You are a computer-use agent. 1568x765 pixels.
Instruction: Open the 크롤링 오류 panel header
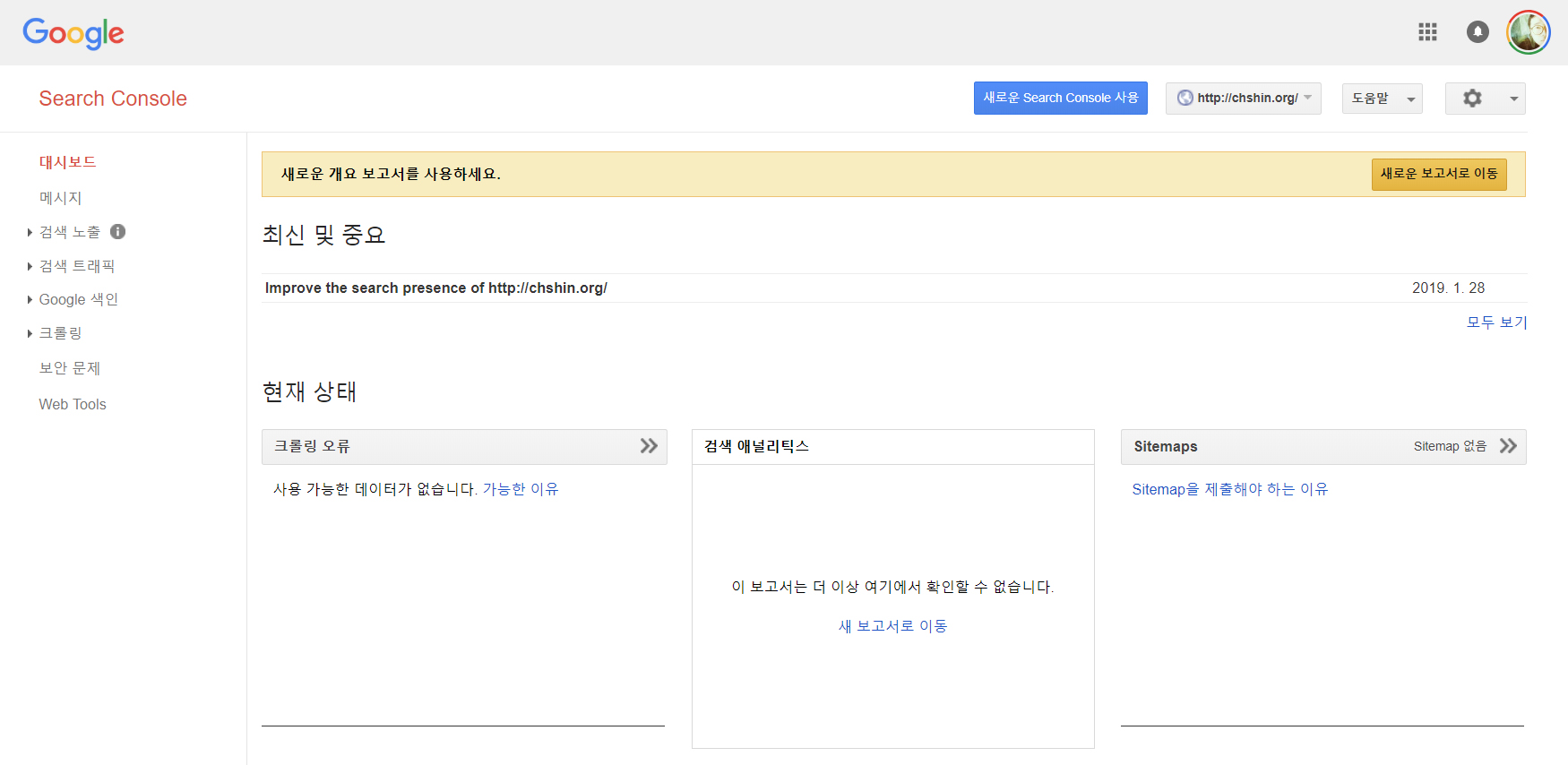click(x=464, y=446)
